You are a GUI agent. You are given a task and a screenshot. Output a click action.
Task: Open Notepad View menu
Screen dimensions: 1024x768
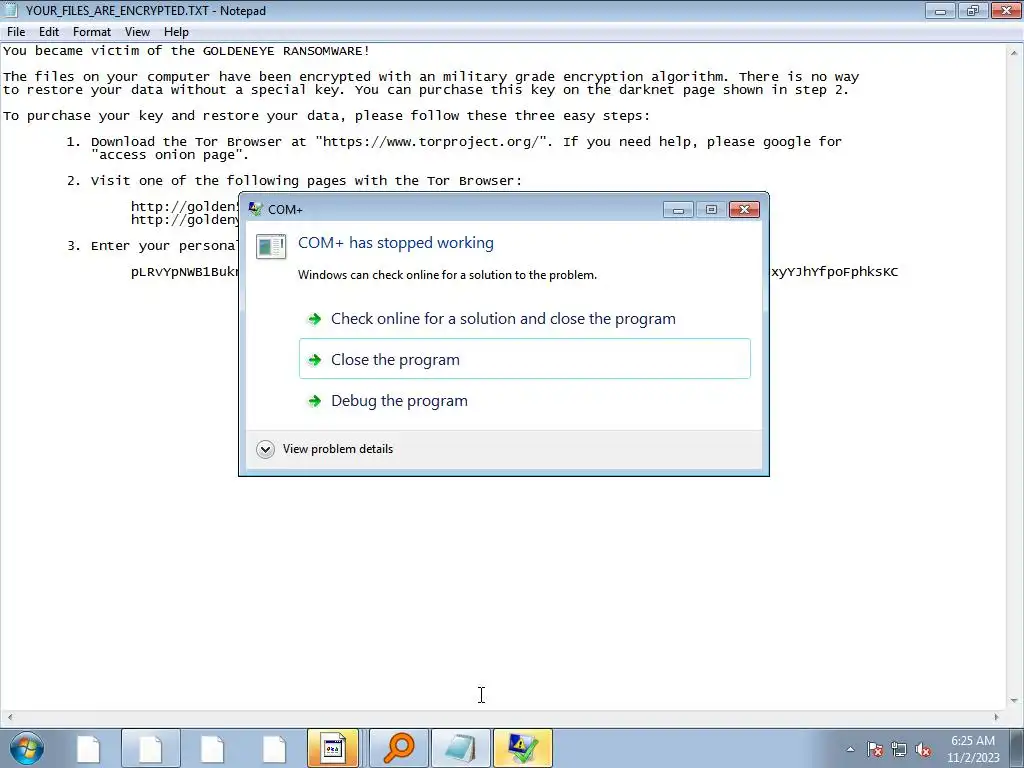click(137, 32)
